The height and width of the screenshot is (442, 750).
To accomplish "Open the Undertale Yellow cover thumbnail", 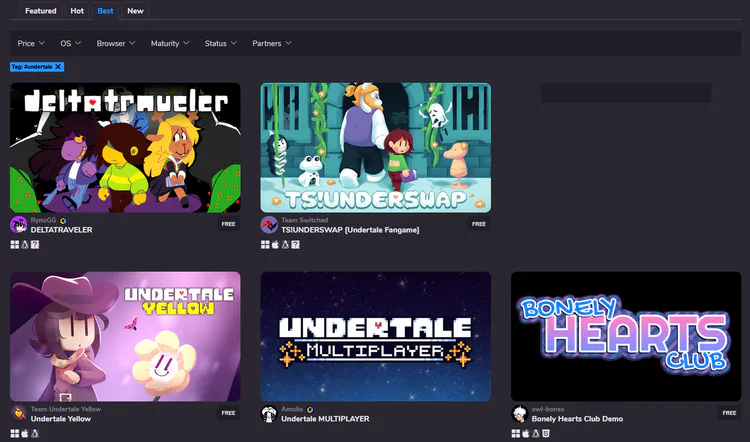I will point(125,336).
